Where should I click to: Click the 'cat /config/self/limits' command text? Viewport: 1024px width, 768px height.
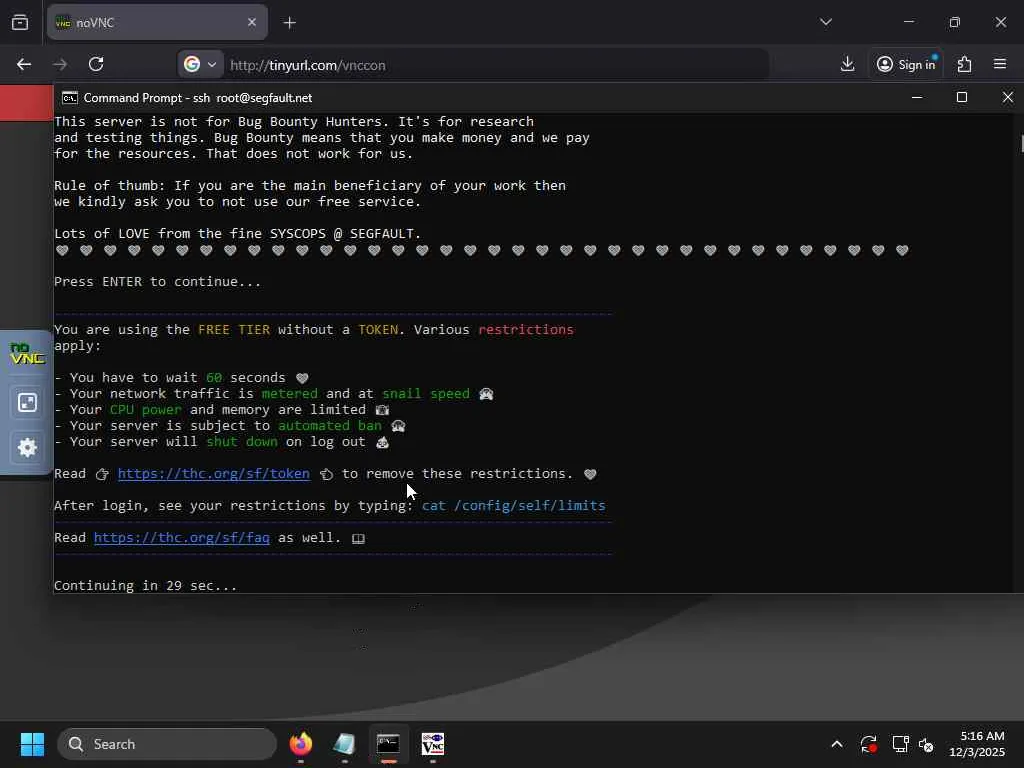[513, 505]
